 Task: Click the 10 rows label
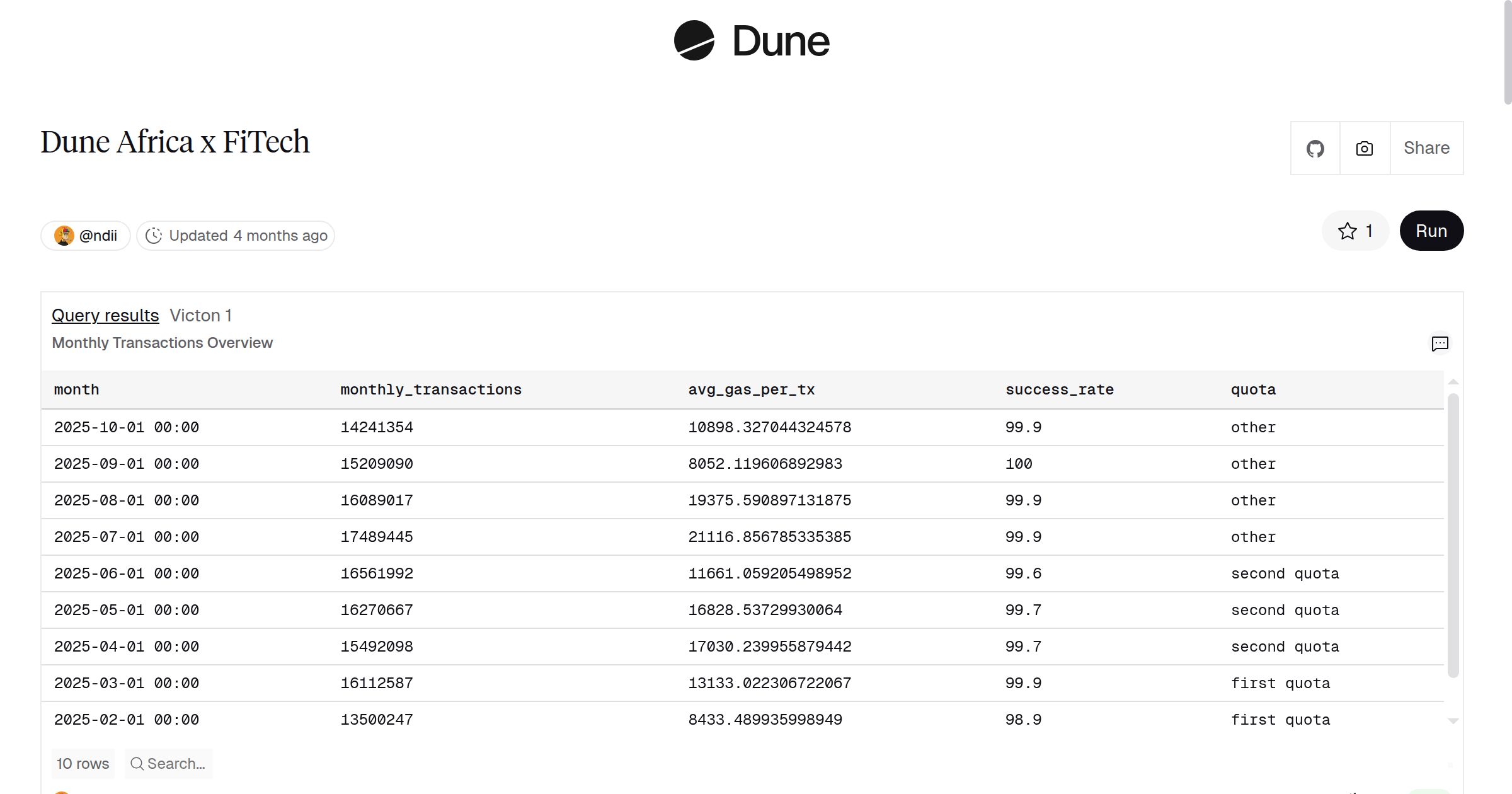pyautogui.click(x=83, y=763)
